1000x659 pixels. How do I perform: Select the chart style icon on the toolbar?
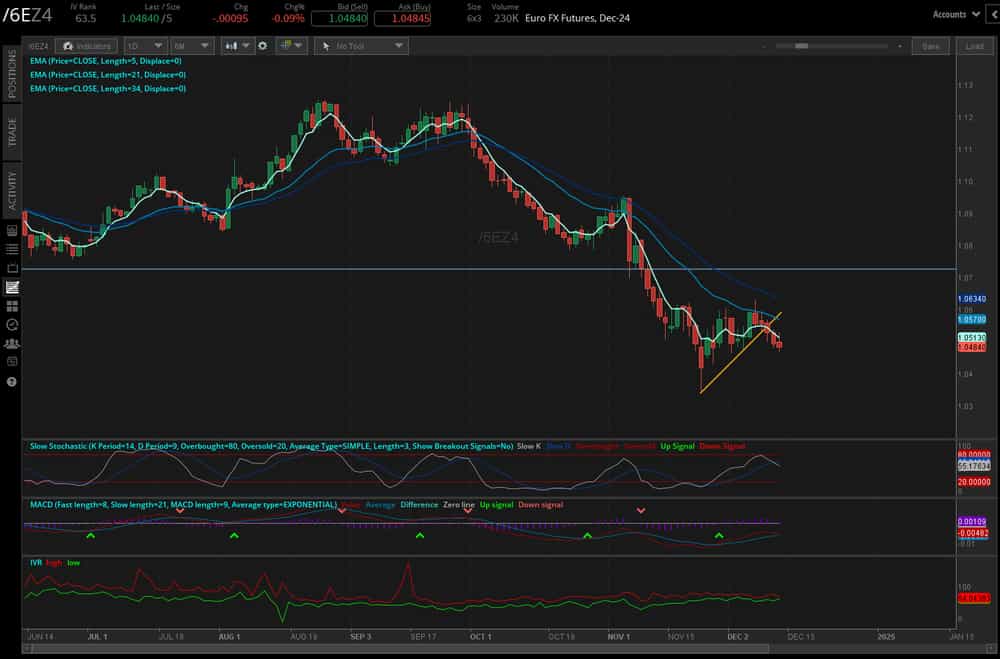click(232, 45)
